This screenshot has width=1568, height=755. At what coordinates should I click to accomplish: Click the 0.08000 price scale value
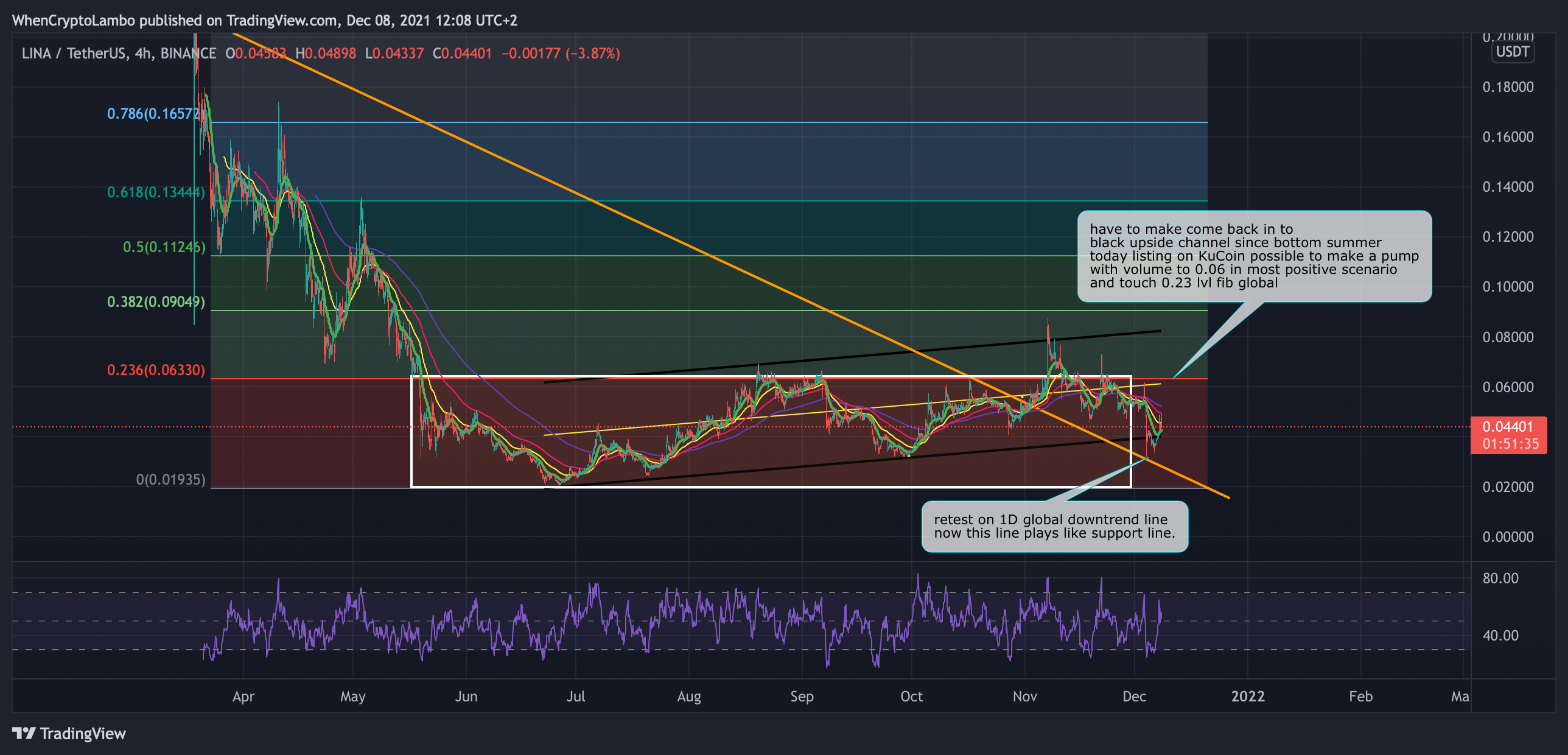1508,337
